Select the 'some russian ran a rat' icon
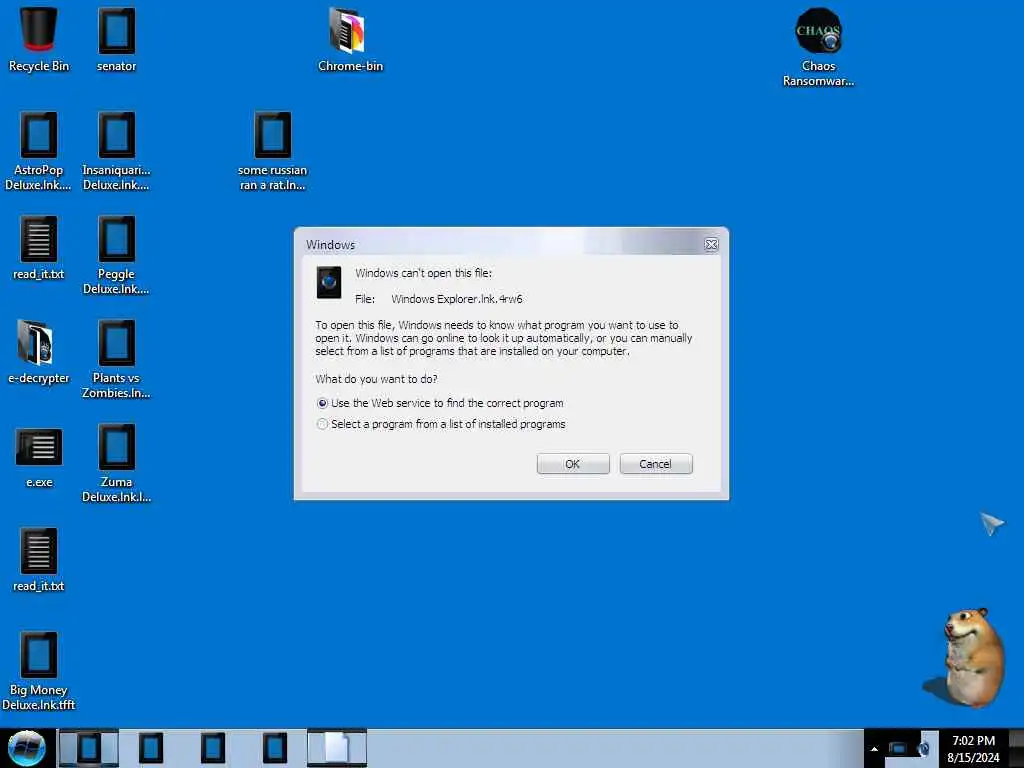The width and height of the screenshot is (1024, 768). [x=272, y=152]
